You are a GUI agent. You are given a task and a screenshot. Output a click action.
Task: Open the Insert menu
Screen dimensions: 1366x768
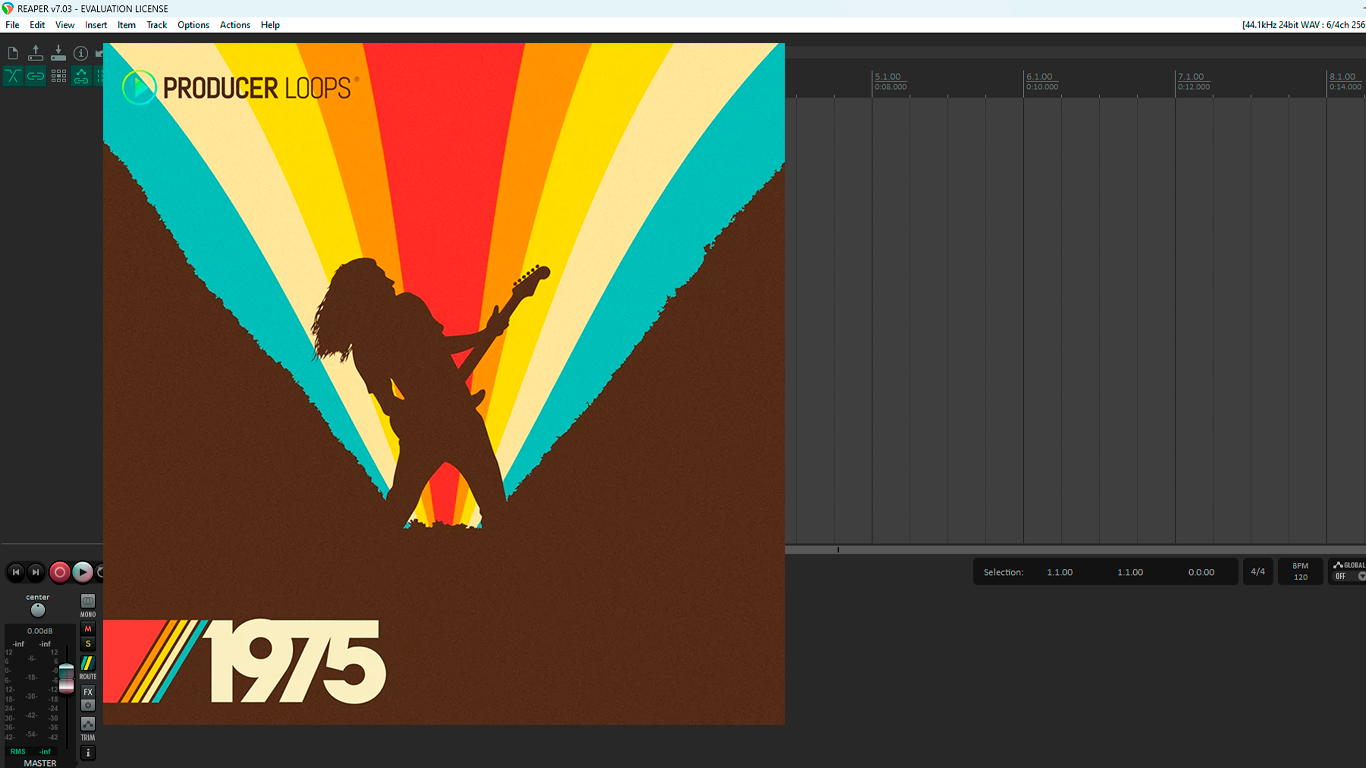pos(96,25)
